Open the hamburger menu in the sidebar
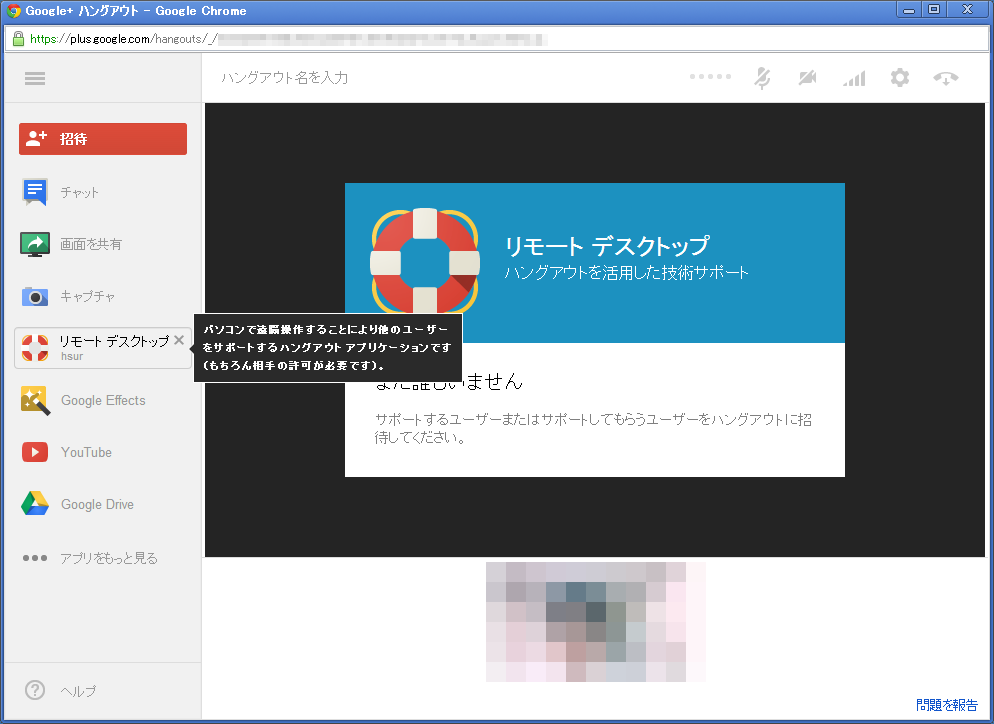994x724 pixels. click(x=35, y=79)
